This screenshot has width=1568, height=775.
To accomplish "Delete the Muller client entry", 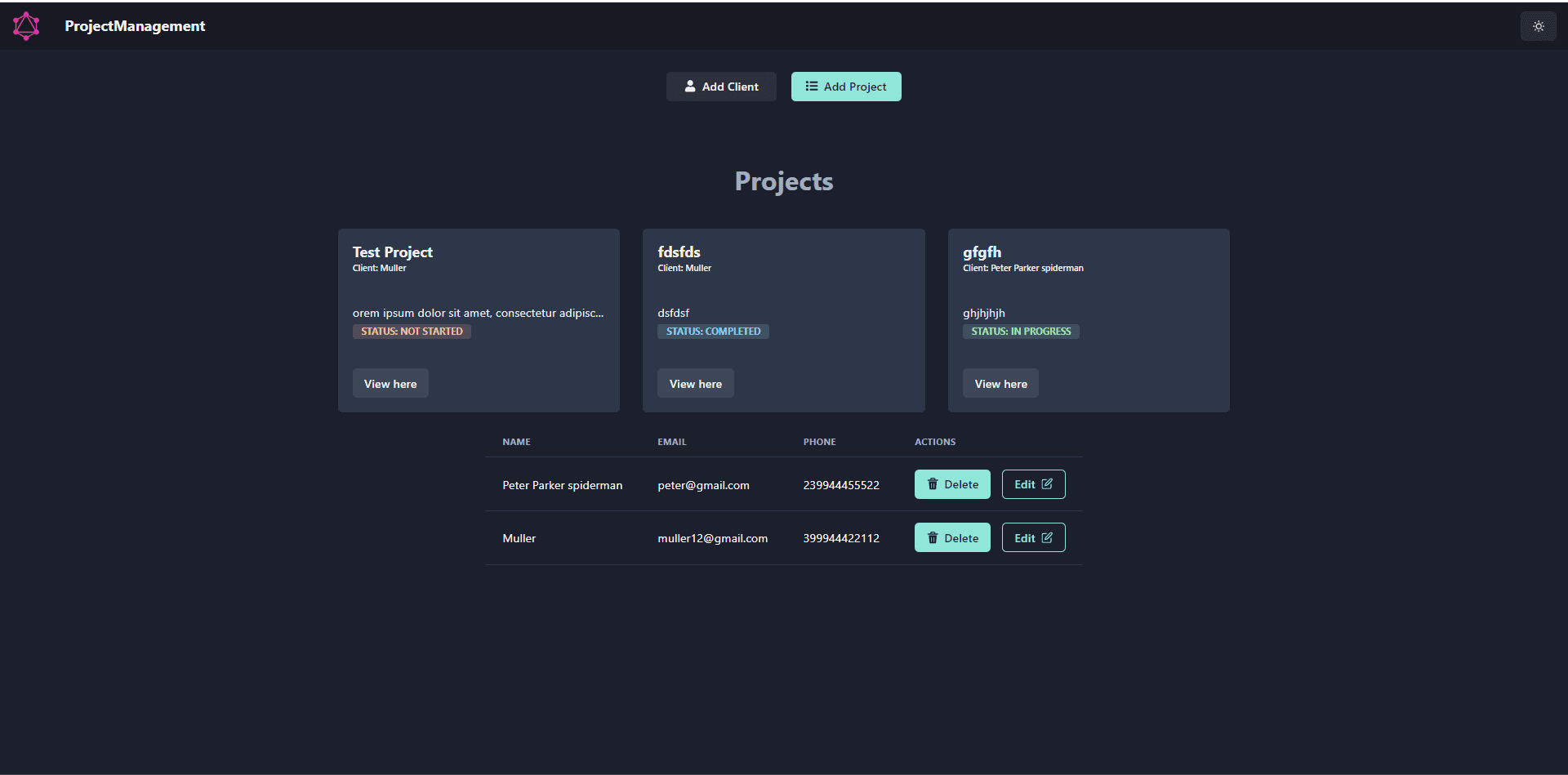I will pos(951,537).
